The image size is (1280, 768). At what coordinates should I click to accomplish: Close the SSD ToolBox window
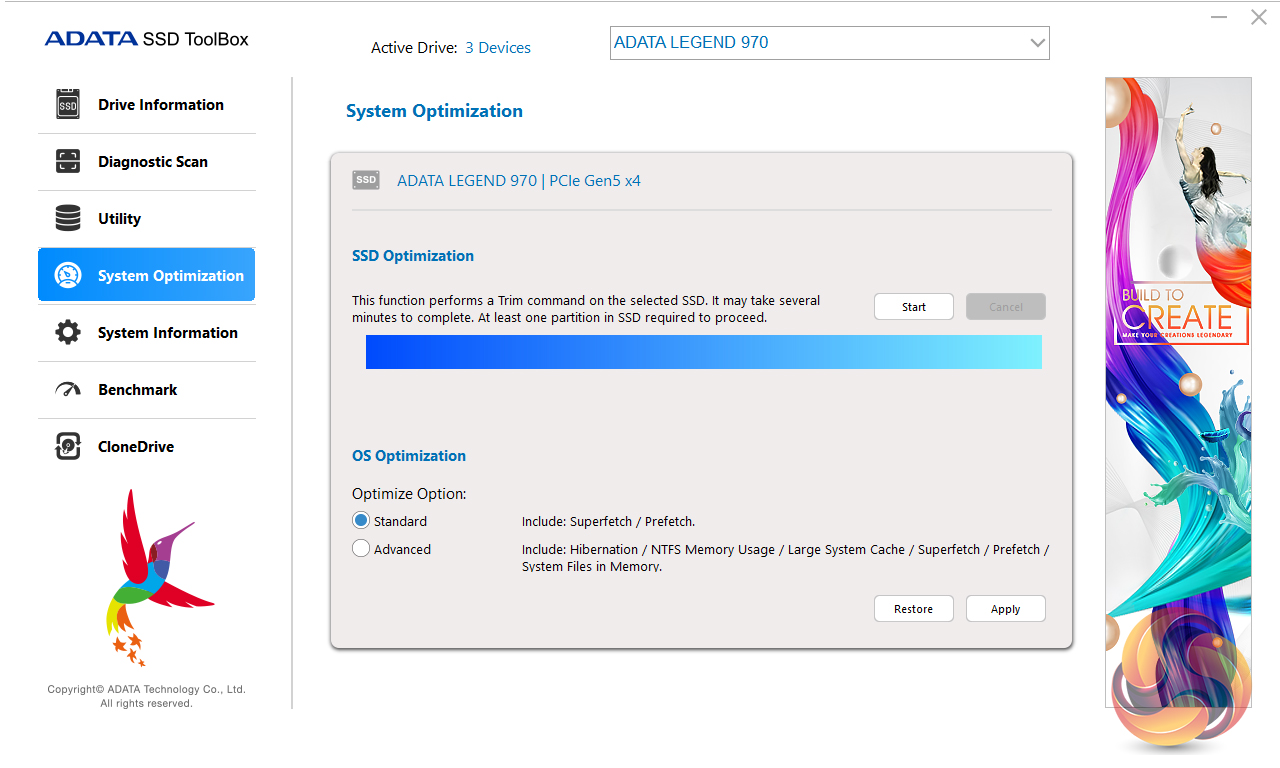[x=1259, y=18]
